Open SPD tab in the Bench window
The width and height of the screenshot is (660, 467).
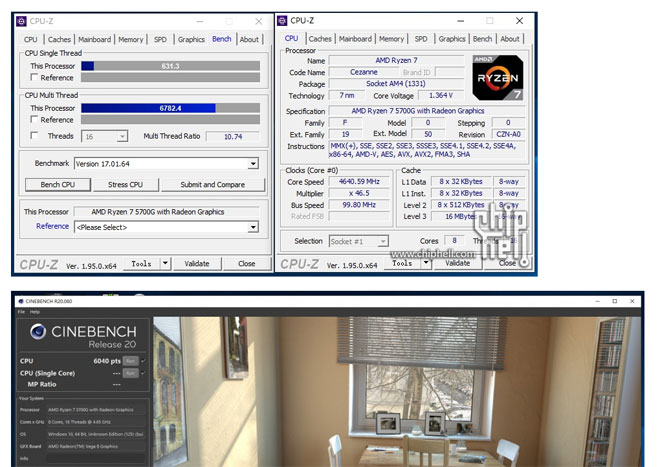[x=160, y=40]
